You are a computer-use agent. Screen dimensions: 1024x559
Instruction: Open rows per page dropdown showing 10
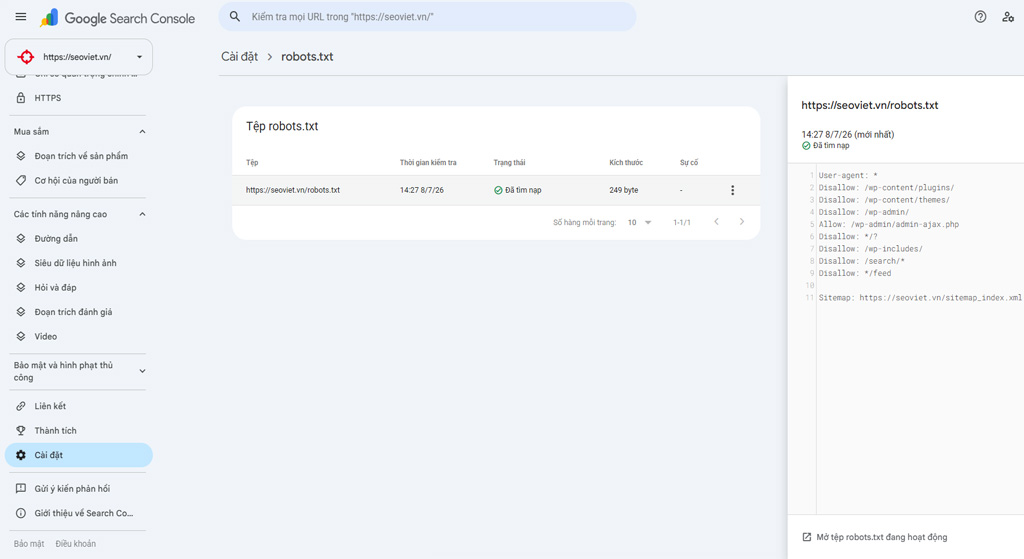tap(640, 223)
